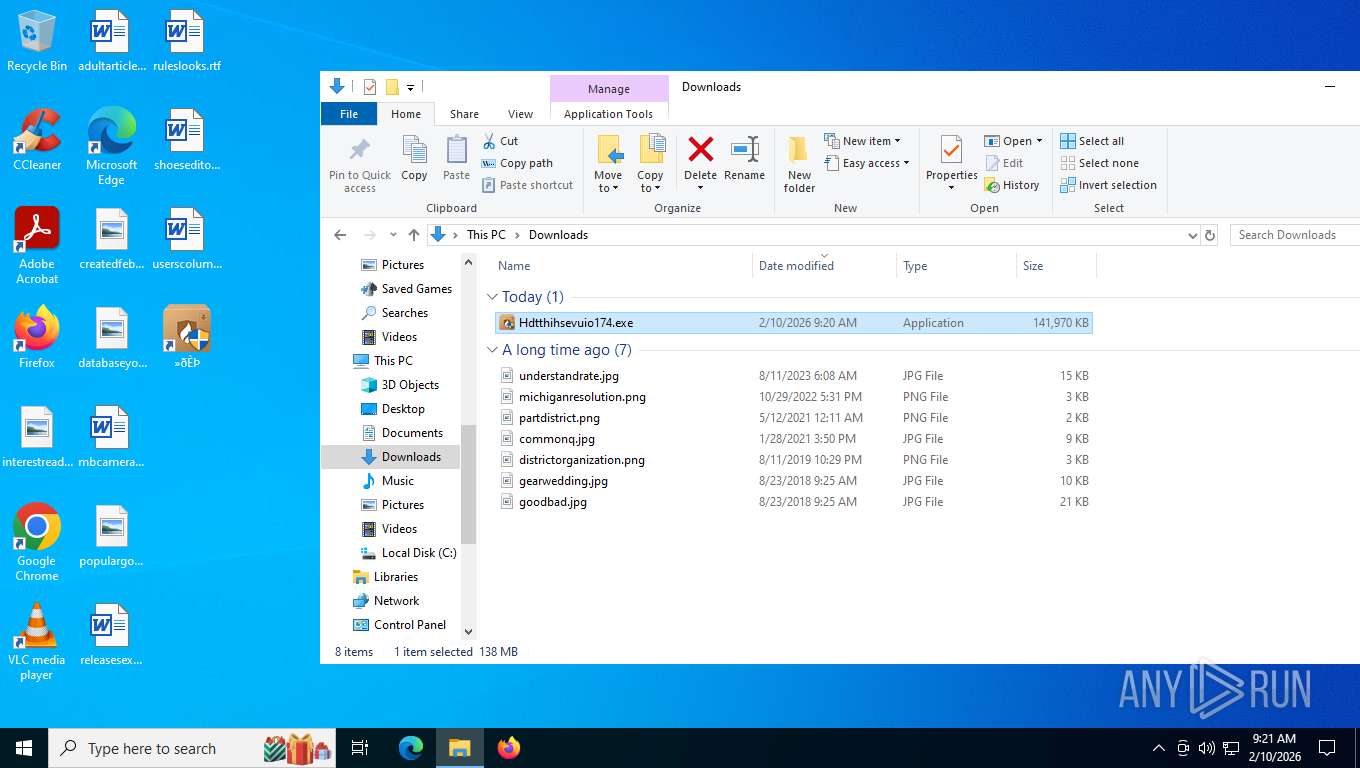Click the red Delete icon
Screen dimensions: 1360x768
click(700, 151)
